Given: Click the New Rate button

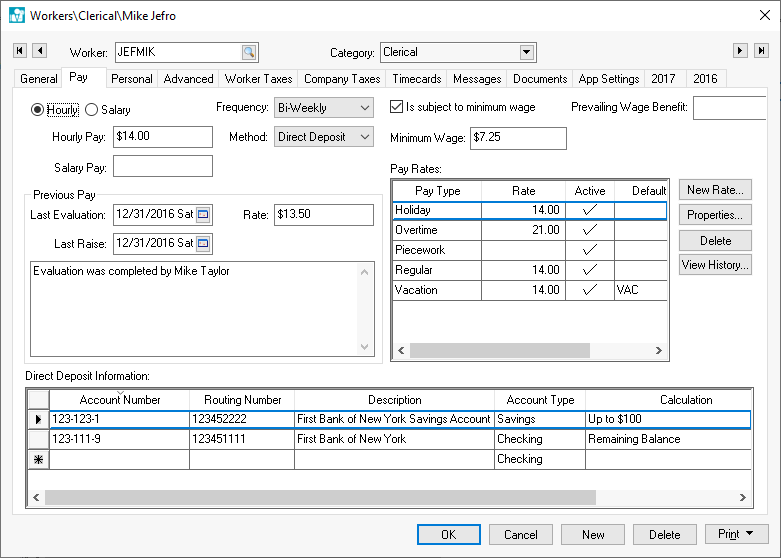Looking at the screenshot, I should [714, 190].
